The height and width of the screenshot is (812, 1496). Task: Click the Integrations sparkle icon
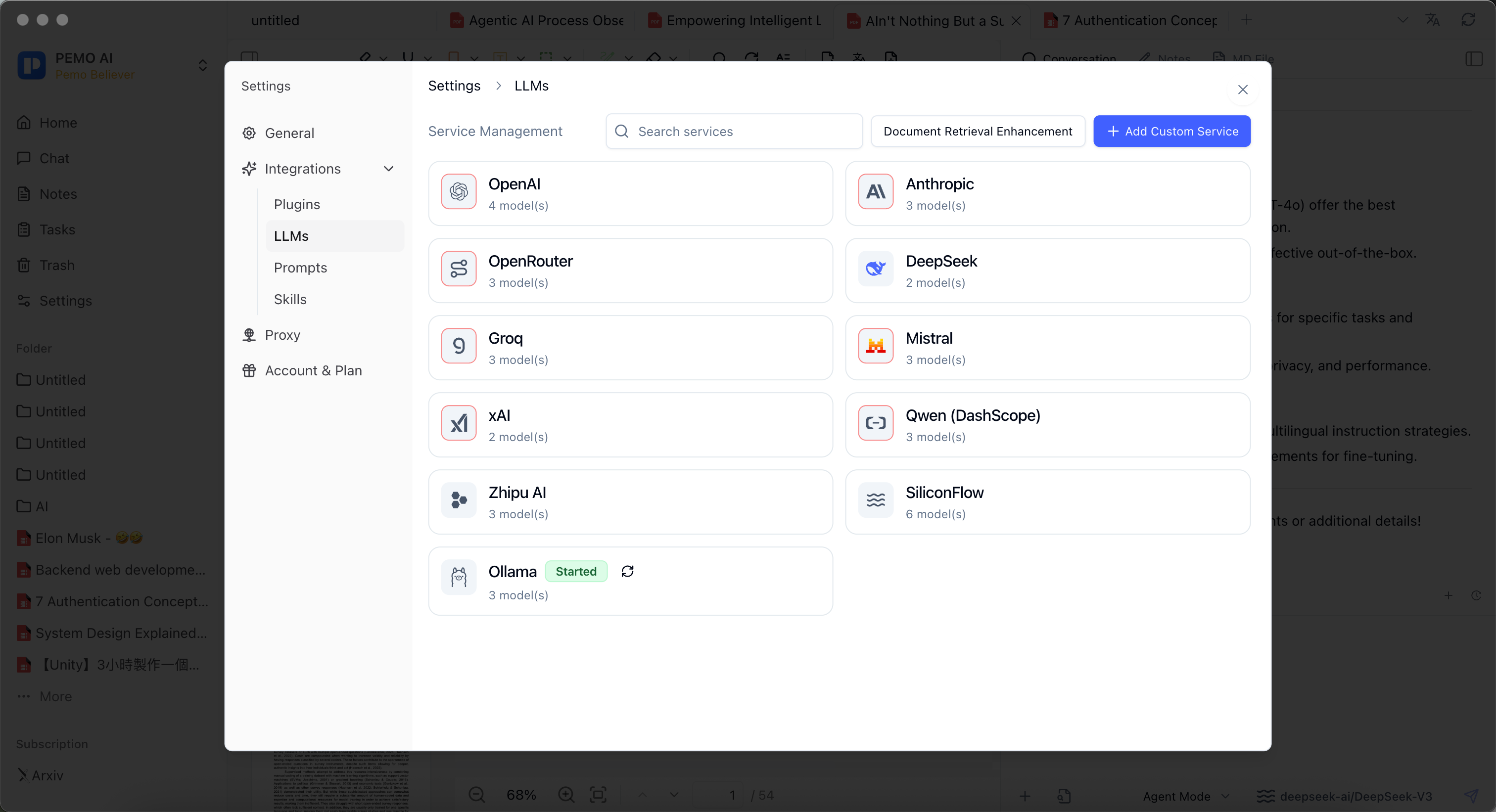coord(249,169)
